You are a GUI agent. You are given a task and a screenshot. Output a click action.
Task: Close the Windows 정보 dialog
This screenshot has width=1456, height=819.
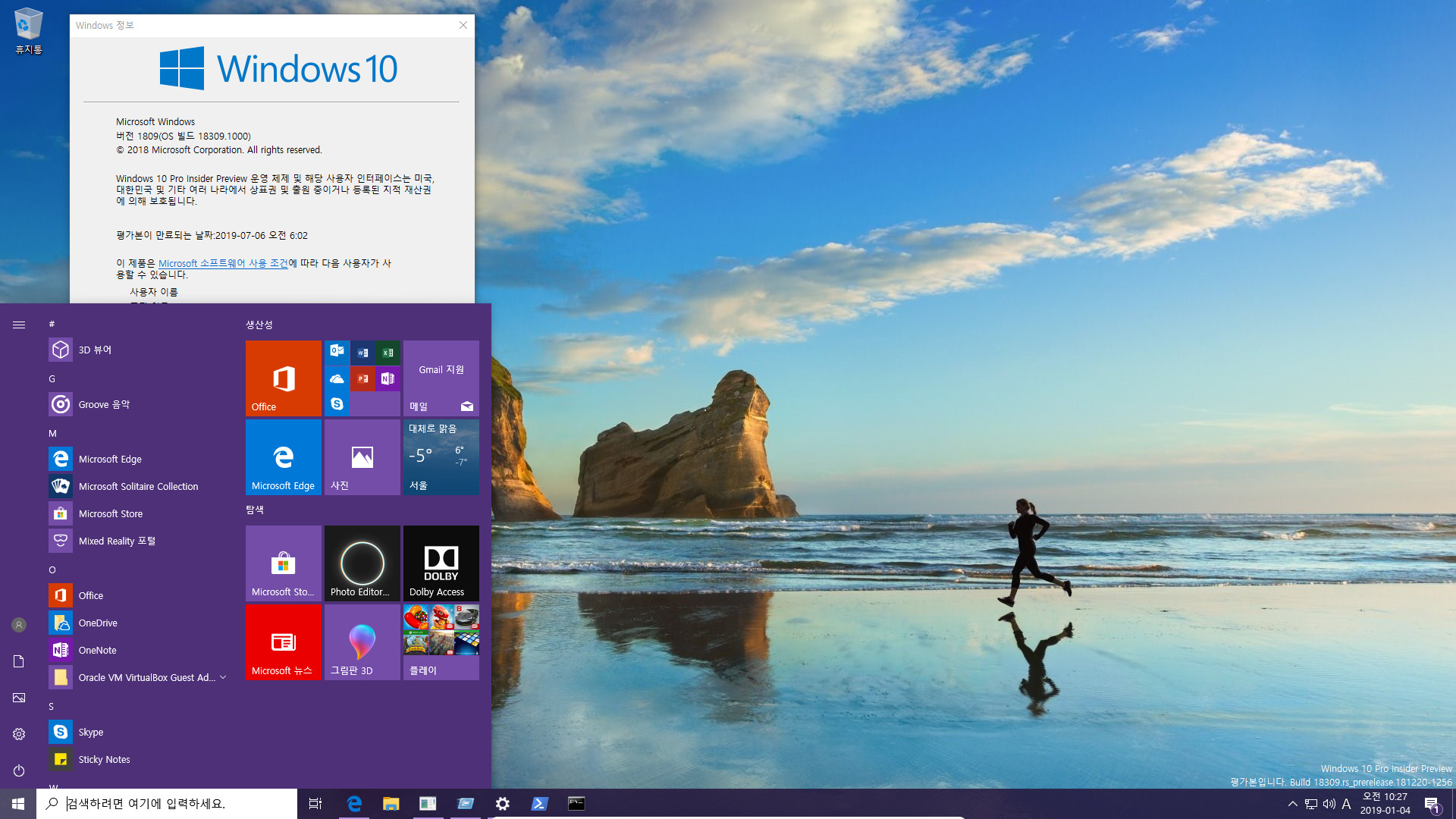(463, 25)
